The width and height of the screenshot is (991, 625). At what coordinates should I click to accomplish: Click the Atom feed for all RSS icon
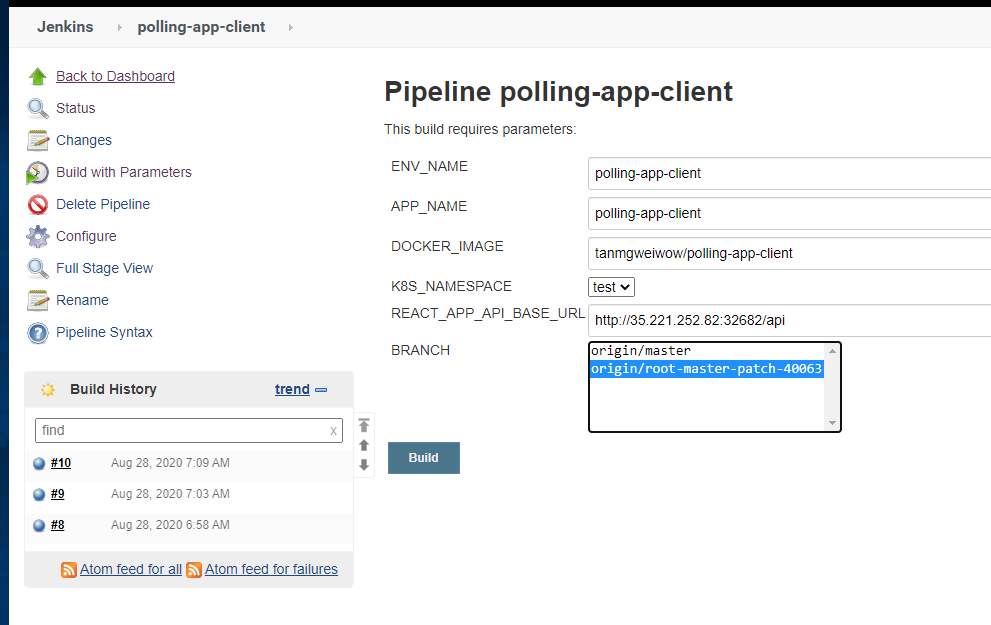pyautogui.click(x=69, y=569)
